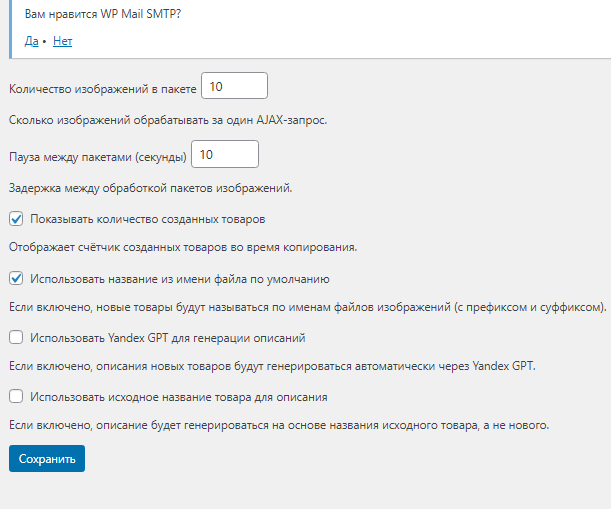Image resolution: width=611 pixels, height=509 pixels.
Task: Click the "Нет" link in the WP Mail SMTP notice
Action: (x=62, y=42)
